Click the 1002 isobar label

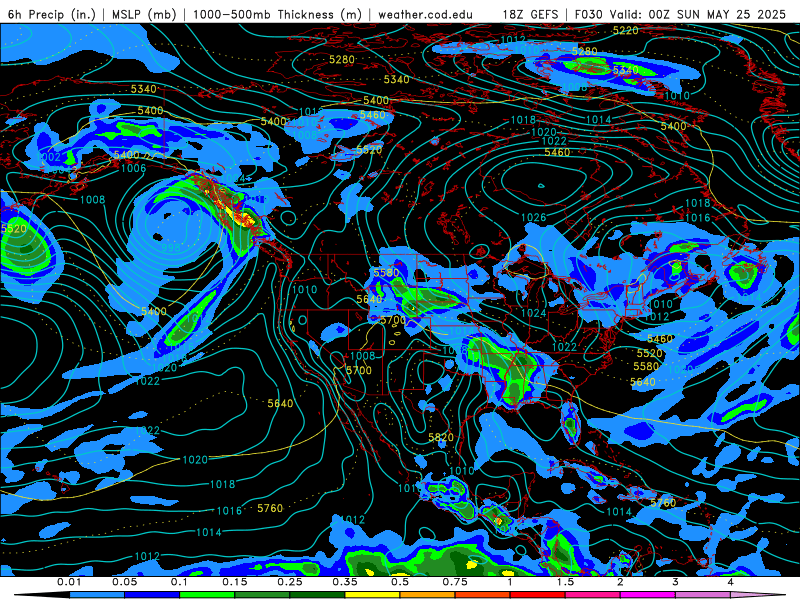click(50, 157)
